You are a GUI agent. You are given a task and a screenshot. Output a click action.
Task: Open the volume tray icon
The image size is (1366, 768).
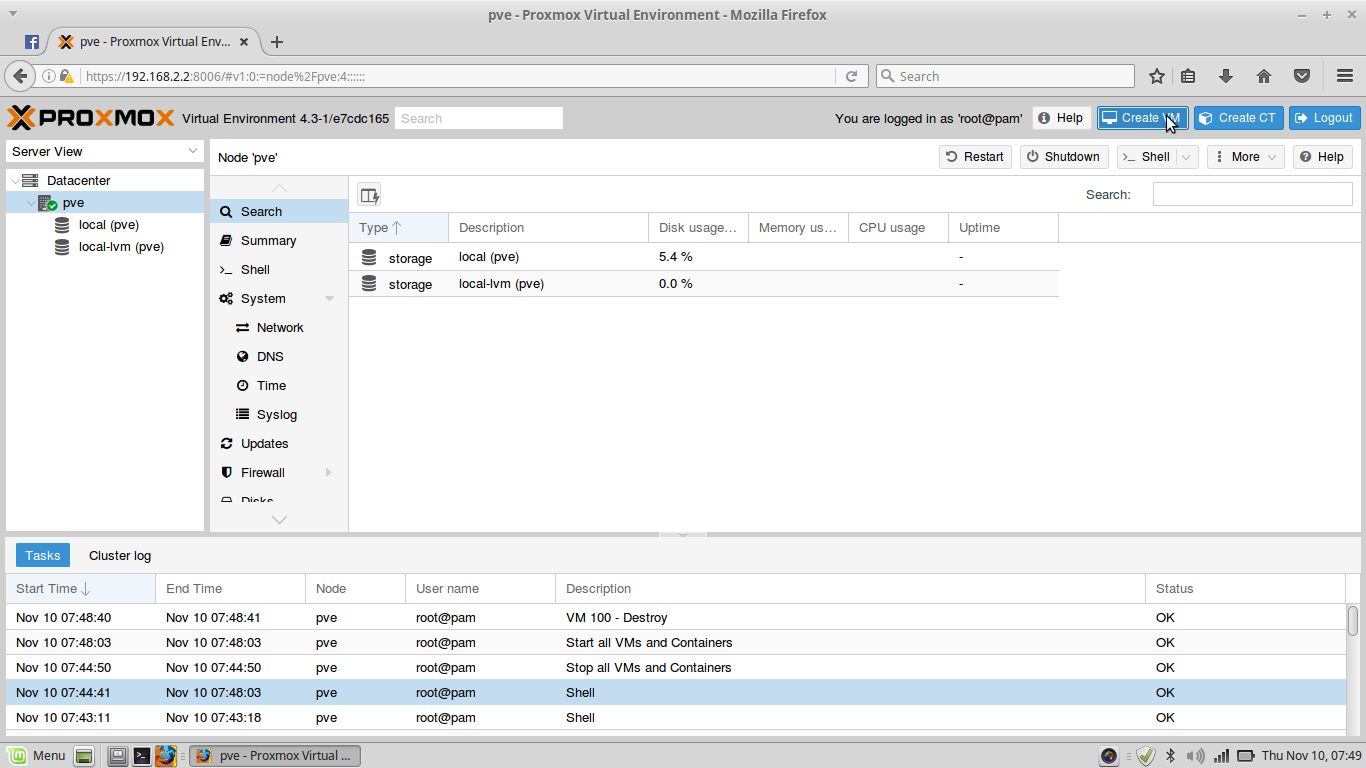(x=1195, y=756)
